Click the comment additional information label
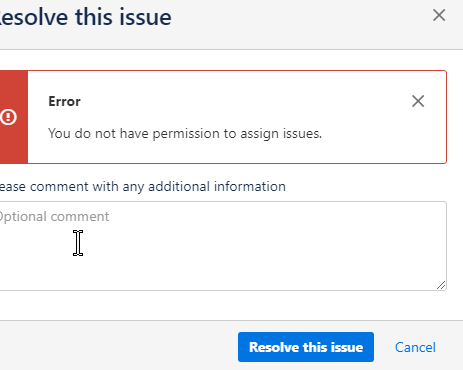Screen dimensions: 463x370 tap(143, 186)
